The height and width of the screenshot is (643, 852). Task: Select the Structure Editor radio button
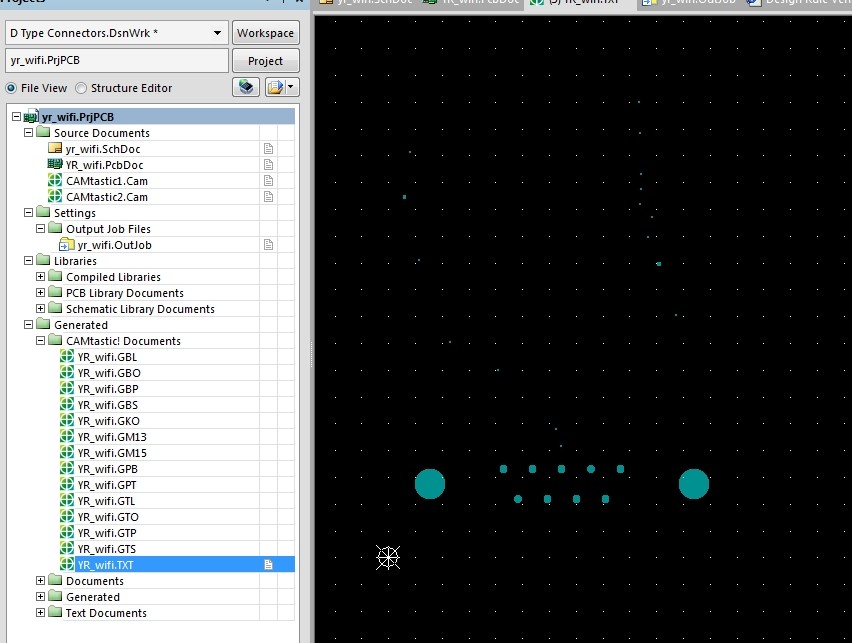click(81, 88)
